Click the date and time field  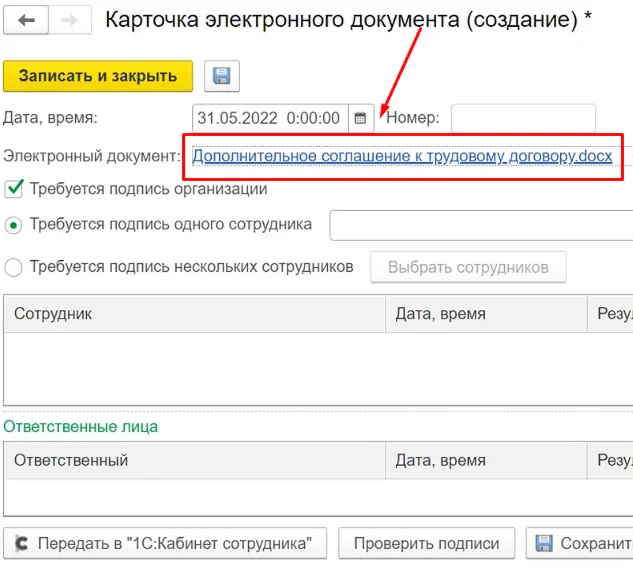pos(270,118)
